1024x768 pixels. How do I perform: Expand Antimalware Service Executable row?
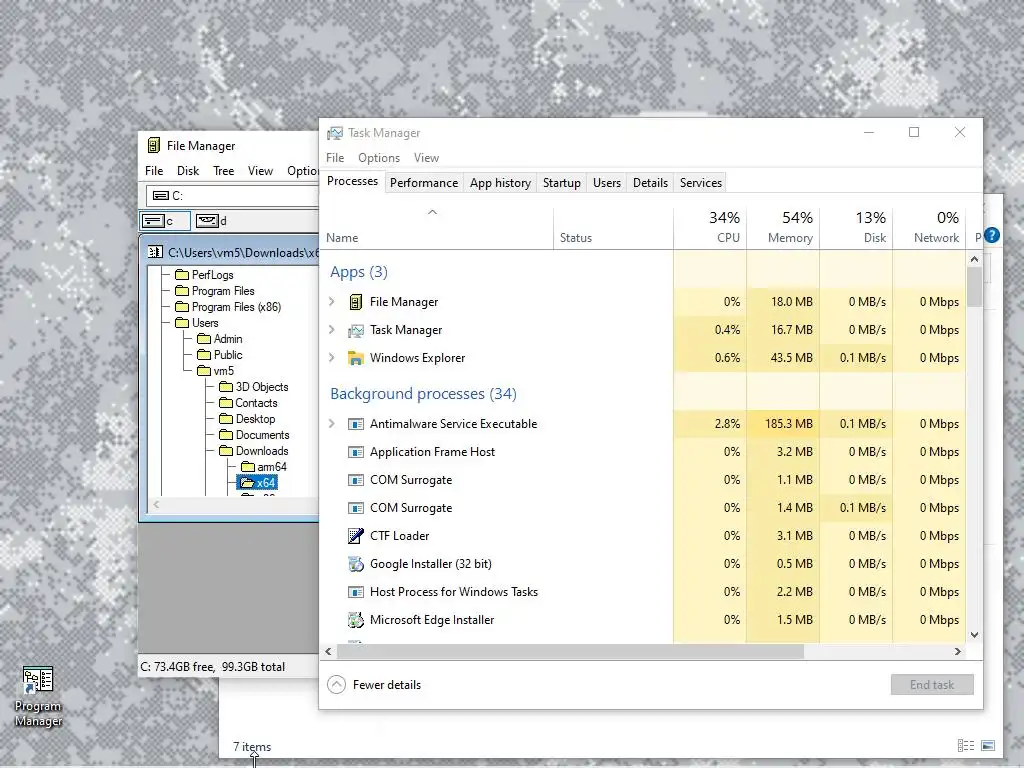332,424
